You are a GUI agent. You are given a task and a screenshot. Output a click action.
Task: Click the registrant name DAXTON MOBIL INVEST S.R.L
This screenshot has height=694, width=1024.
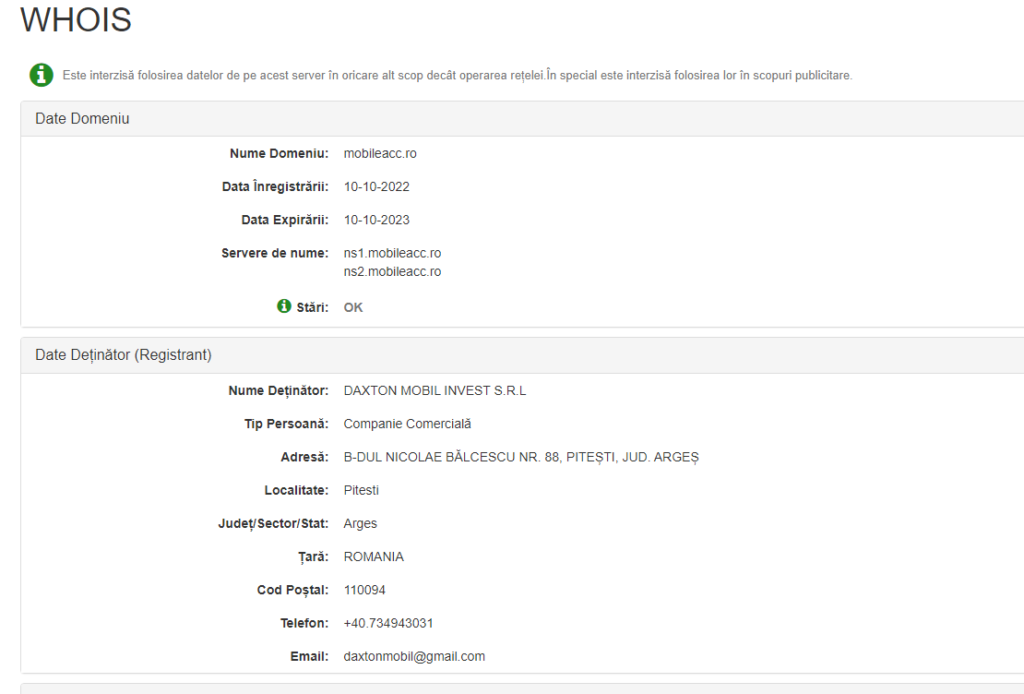click(x=435, y=390)
